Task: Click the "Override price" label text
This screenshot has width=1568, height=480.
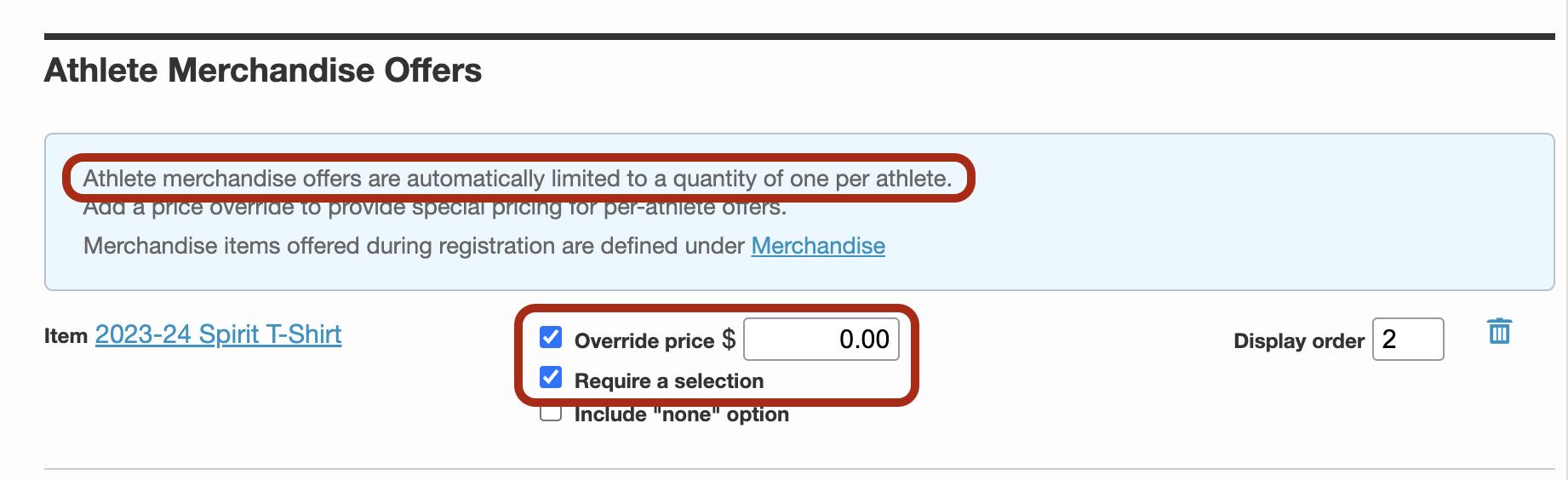Action: point(644,341)
